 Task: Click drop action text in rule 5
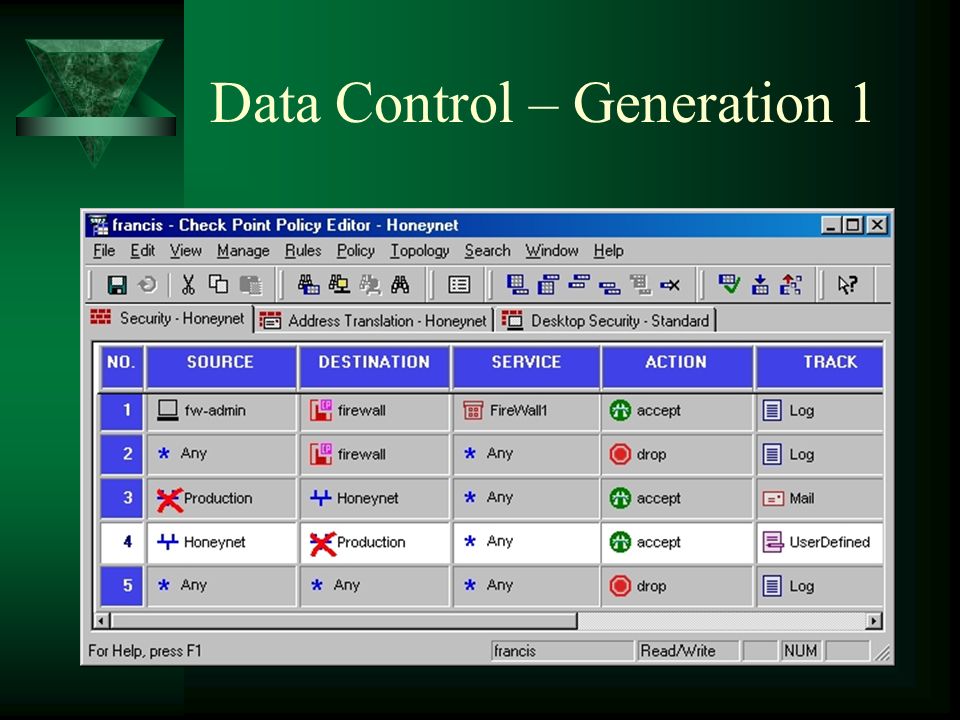coord(651,587)
